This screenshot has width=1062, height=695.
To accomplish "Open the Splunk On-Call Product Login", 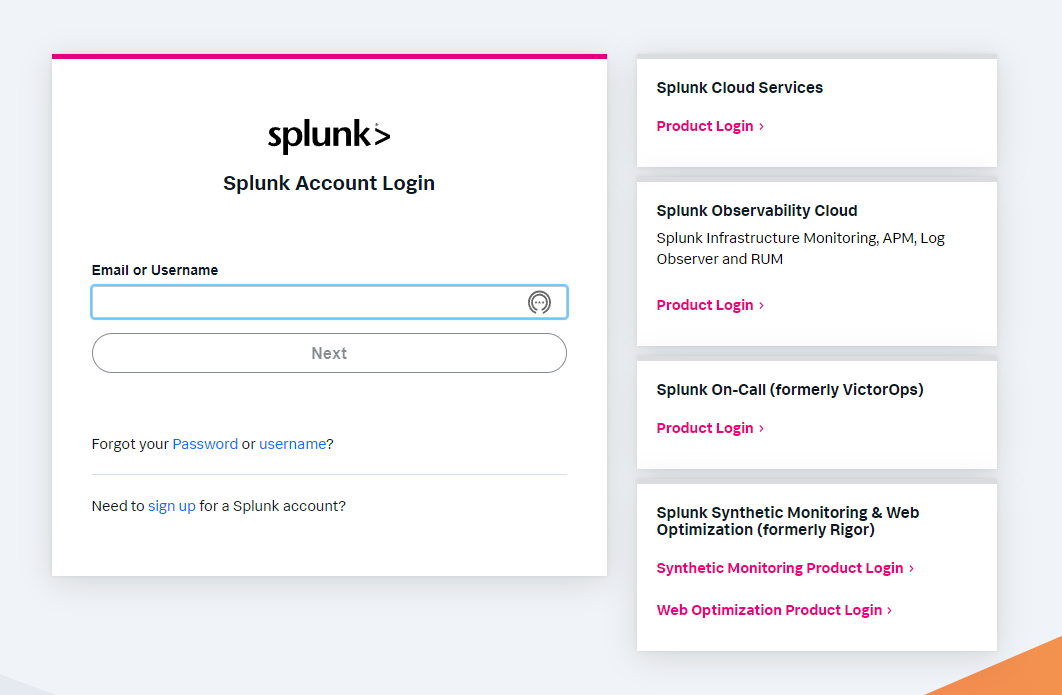I will pyautogui.click(x=705, y=428).
